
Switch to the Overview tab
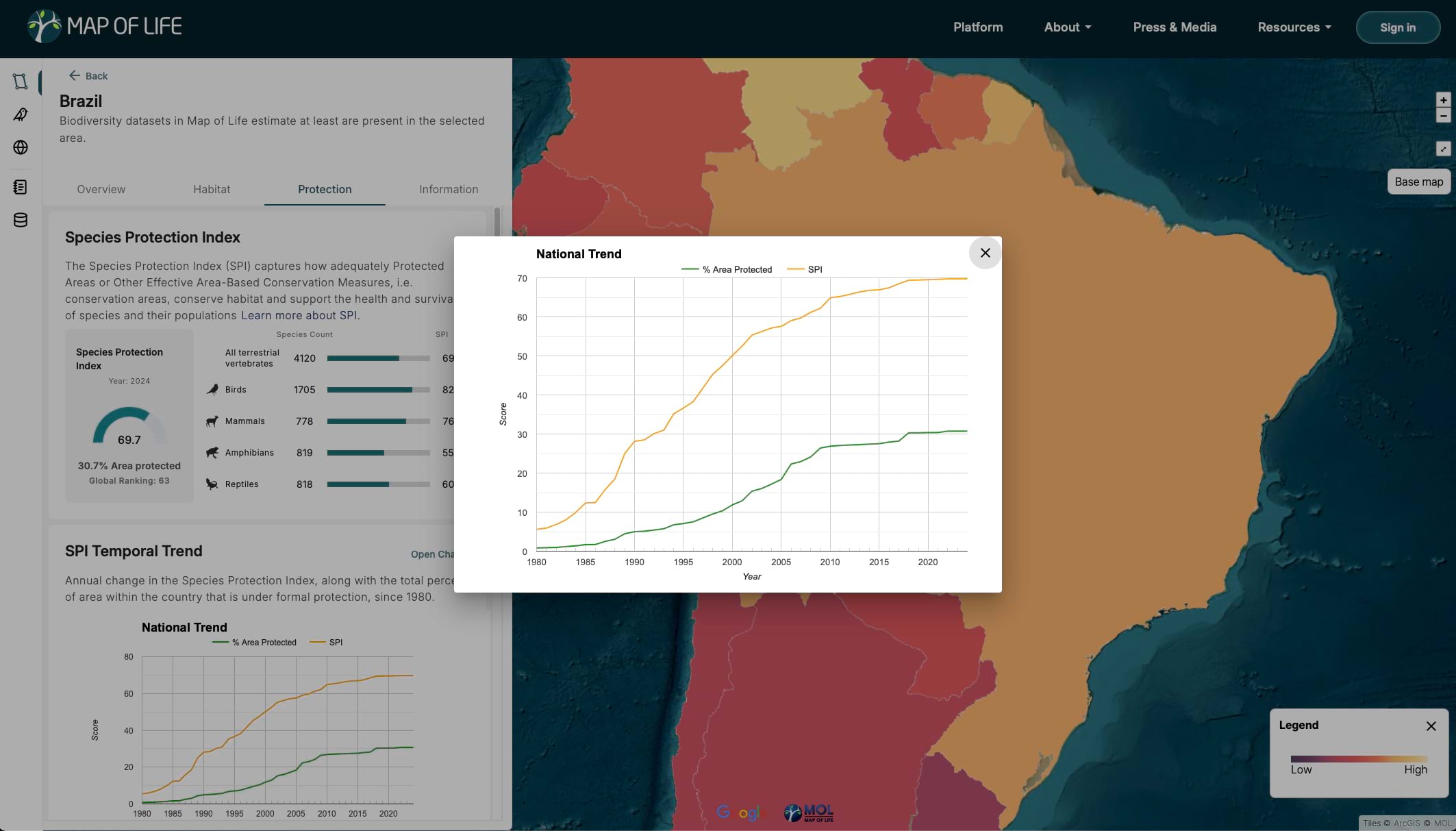point(101,189)
